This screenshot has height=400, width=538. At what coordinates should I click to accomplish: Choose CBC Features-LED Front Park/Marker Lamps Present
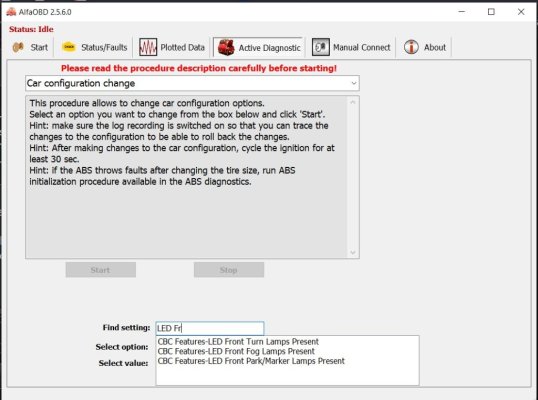coord(251,361)
